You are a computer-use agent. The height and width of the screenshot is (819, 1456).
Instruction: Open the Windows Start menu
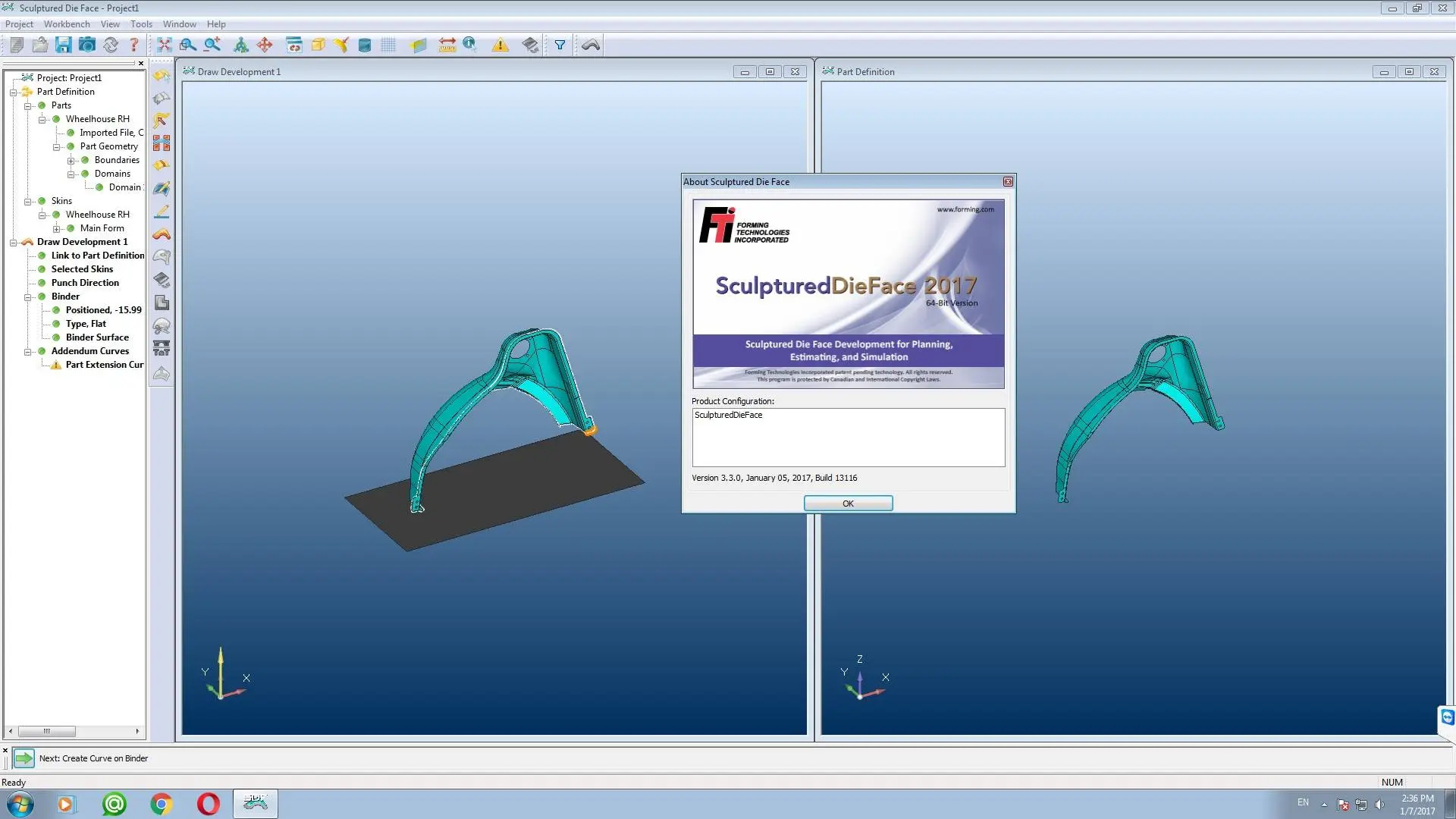[20, 804]
